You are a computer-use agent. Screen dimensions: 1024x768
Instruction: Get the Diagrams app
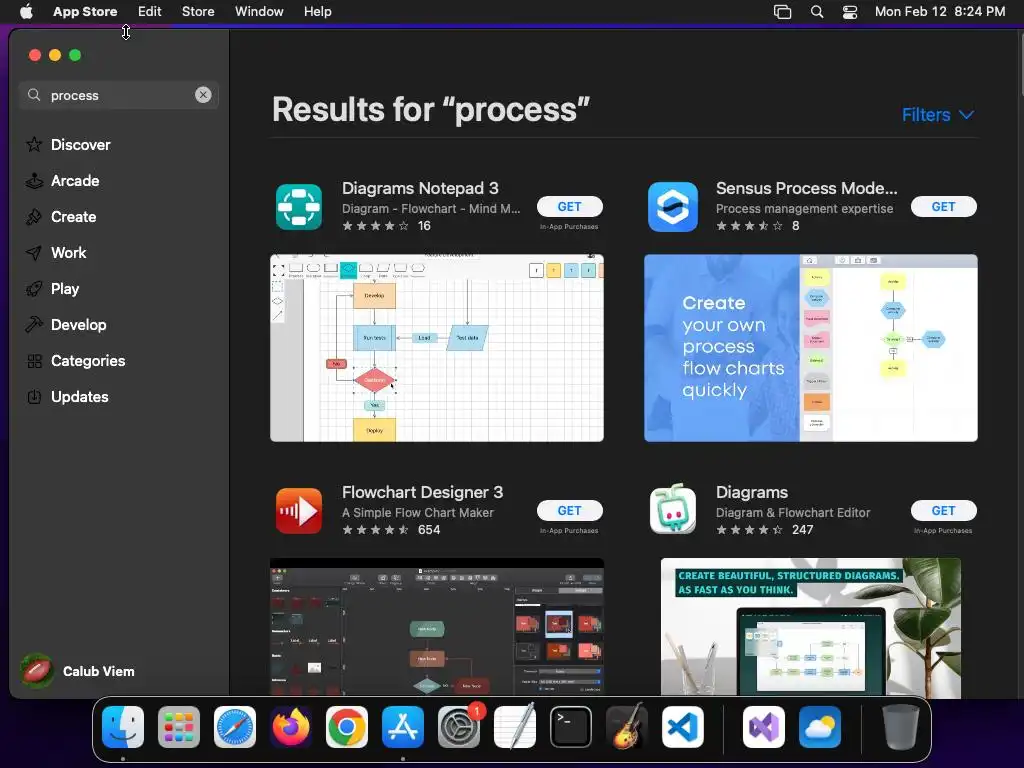[x=944, y=511]
